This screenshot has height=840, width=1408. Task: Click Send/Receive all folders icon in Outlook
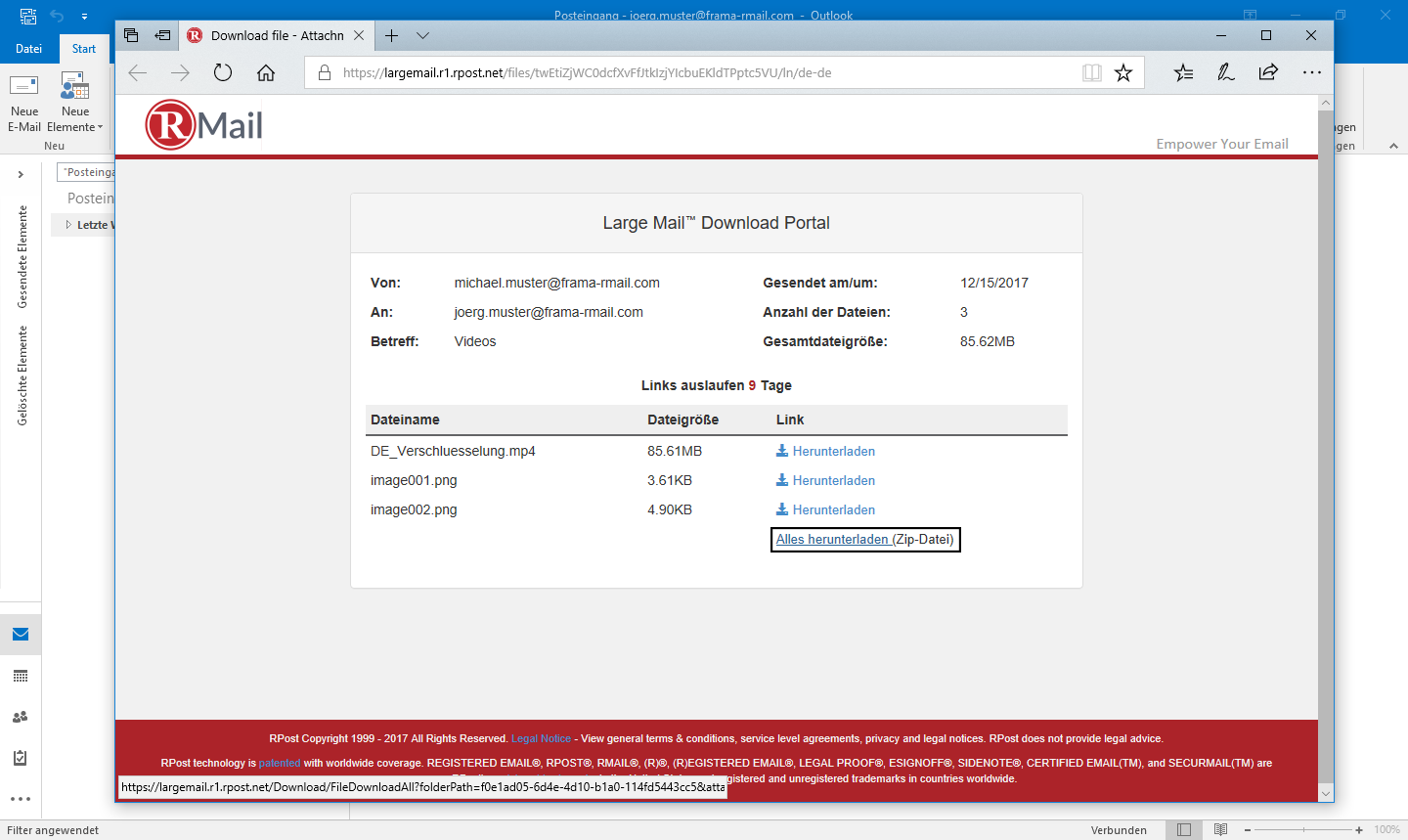point(28,16)
